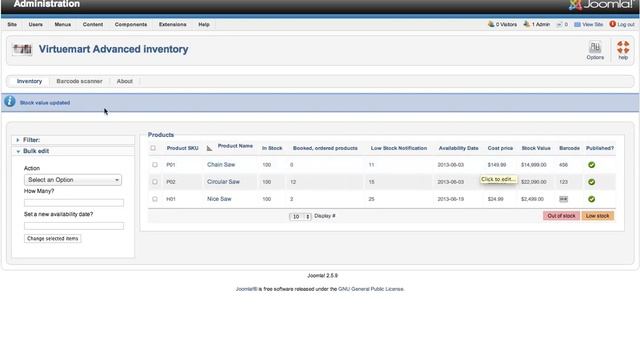
Task: Open the Select an Option action dropdown
Action: (73, 180)
